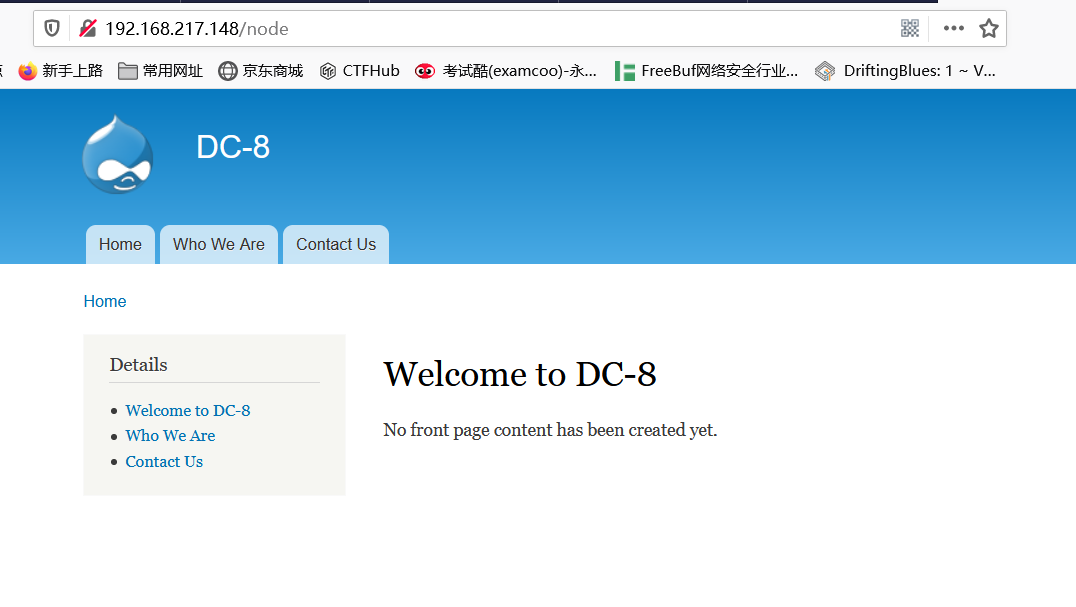
Task: Open the insecure connection padlock info
Action: click(88, 29)
